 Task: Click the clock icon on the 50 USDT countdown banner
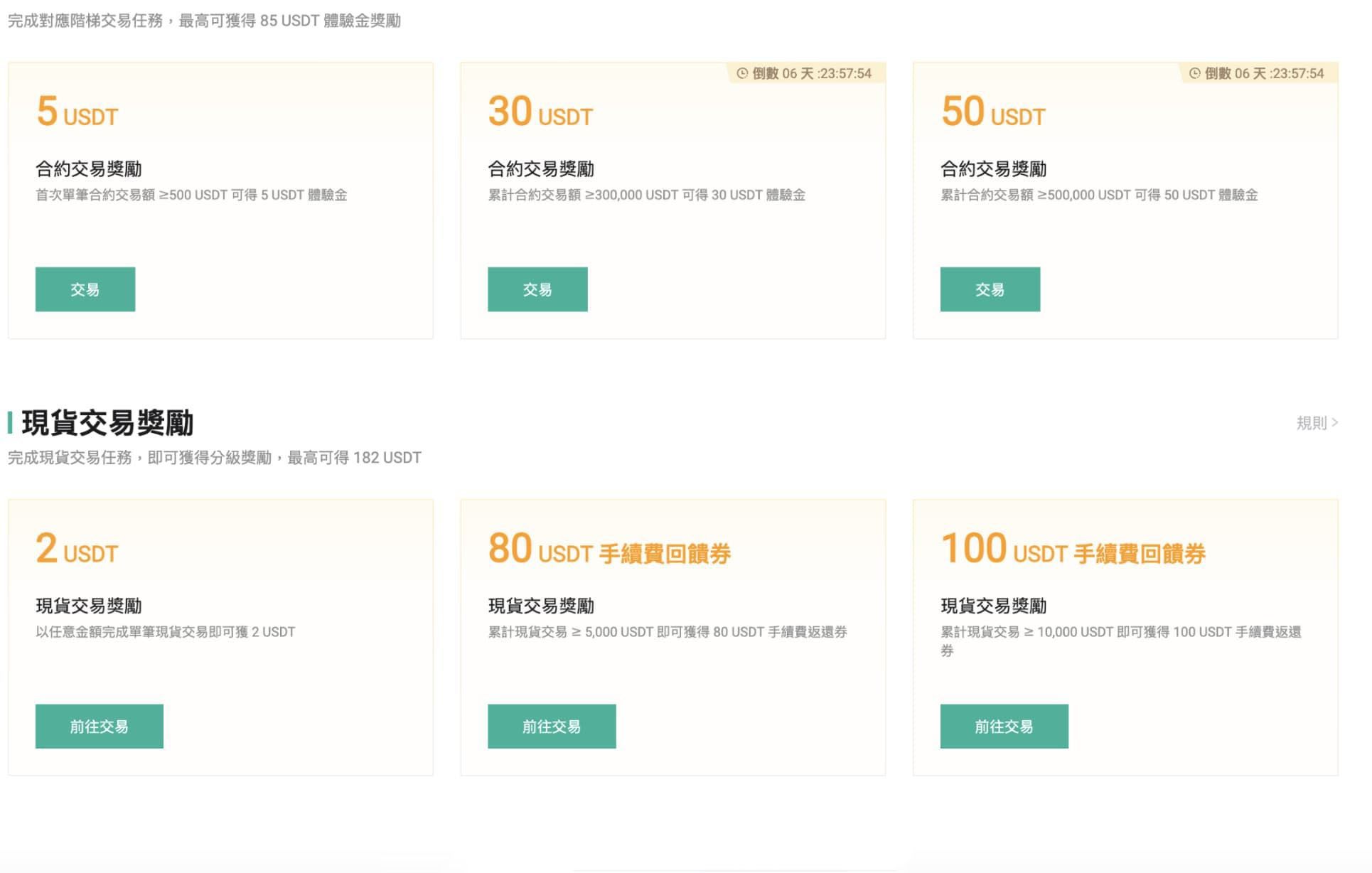(1193, 73)
